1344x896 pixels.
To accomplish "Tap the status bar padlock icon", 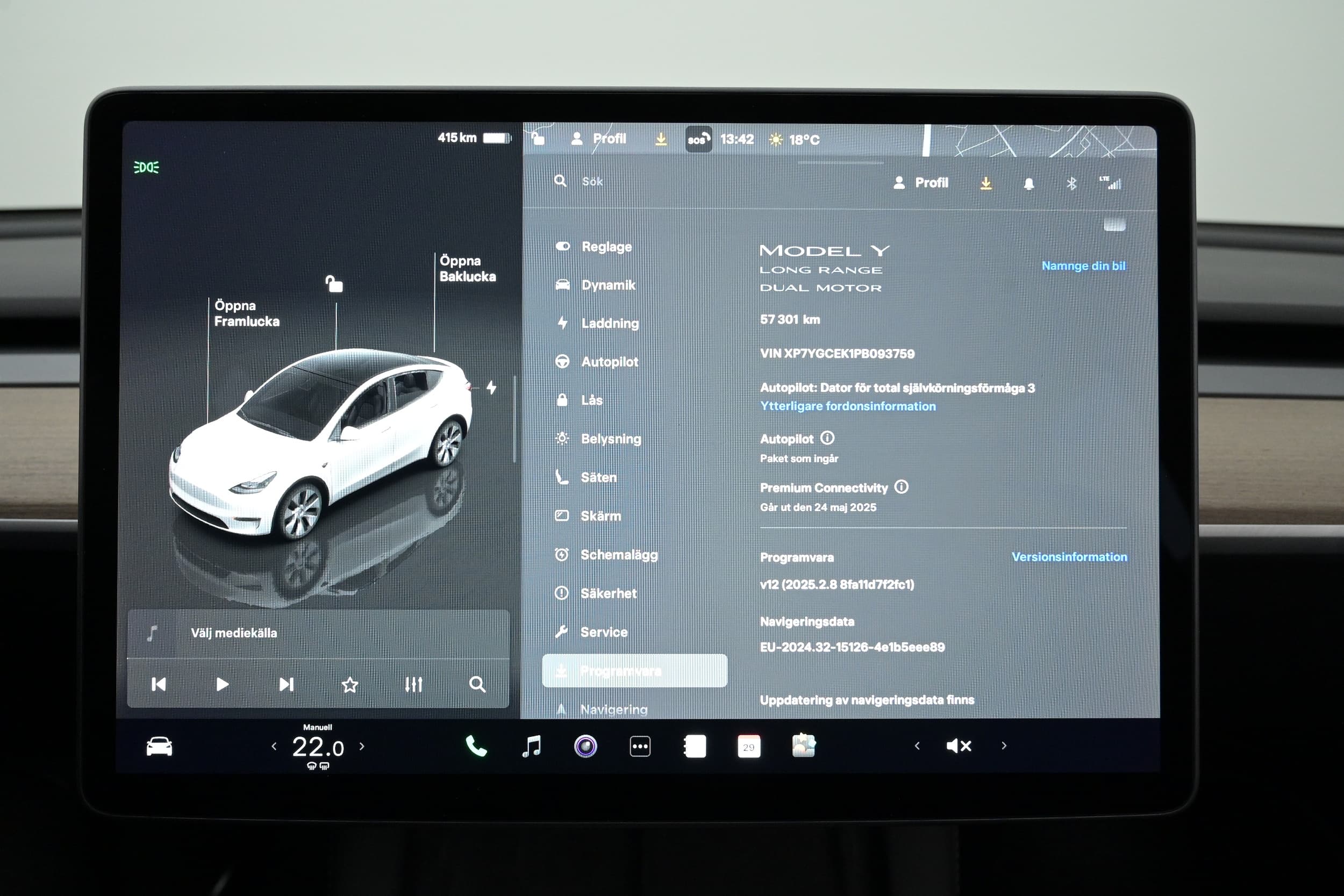I will [538, 138].
